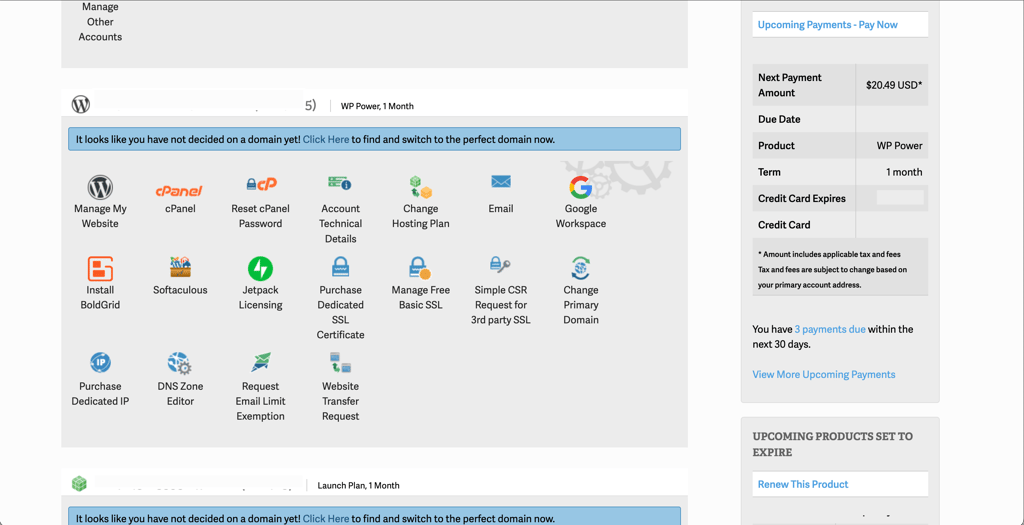Click the Manage Free Basic SSL icon
Viewport: 1024px width, 525px height.
tap(420, 268)
